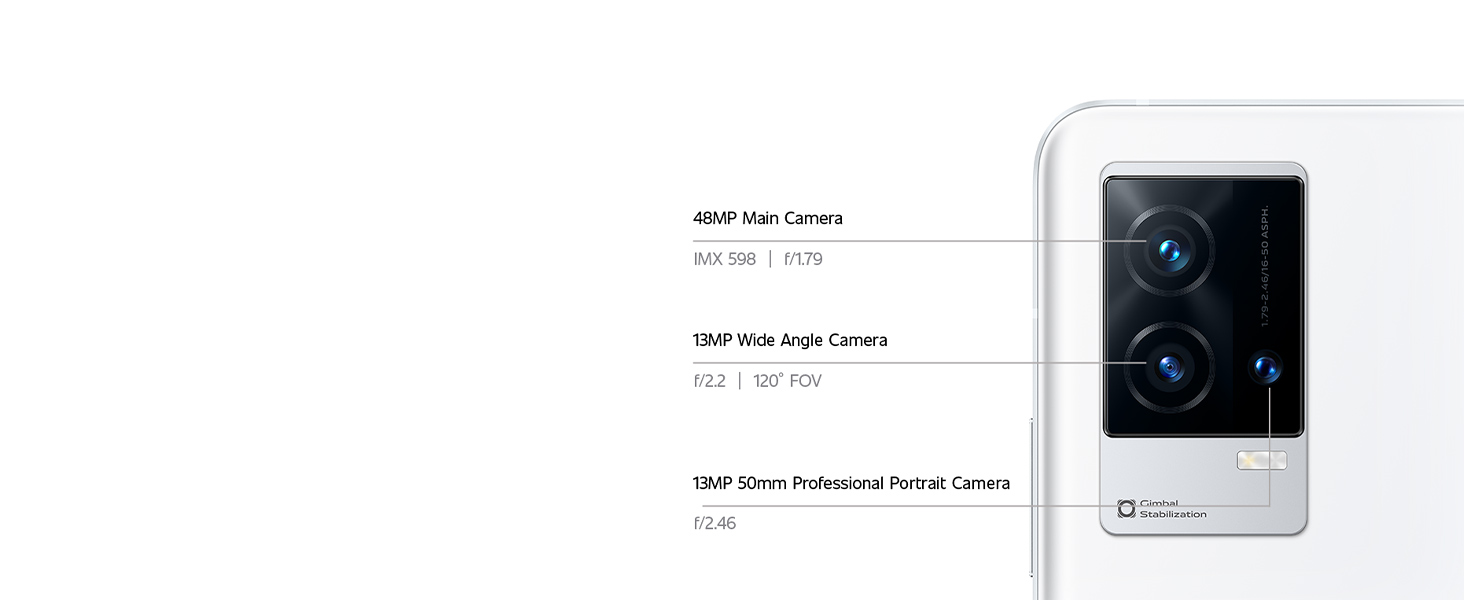1464x600 pixels.
Task: Select the "13MP 50mm Professional Portrait Camera" heading
Action: pos(851,483)
